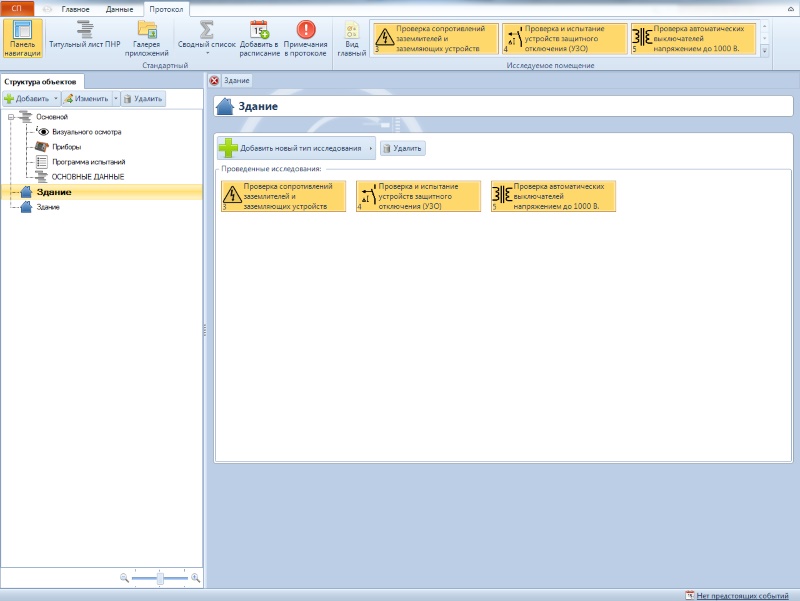Click Удалить in the research panel
Screen dimensions: 800x601
point(403,148)
